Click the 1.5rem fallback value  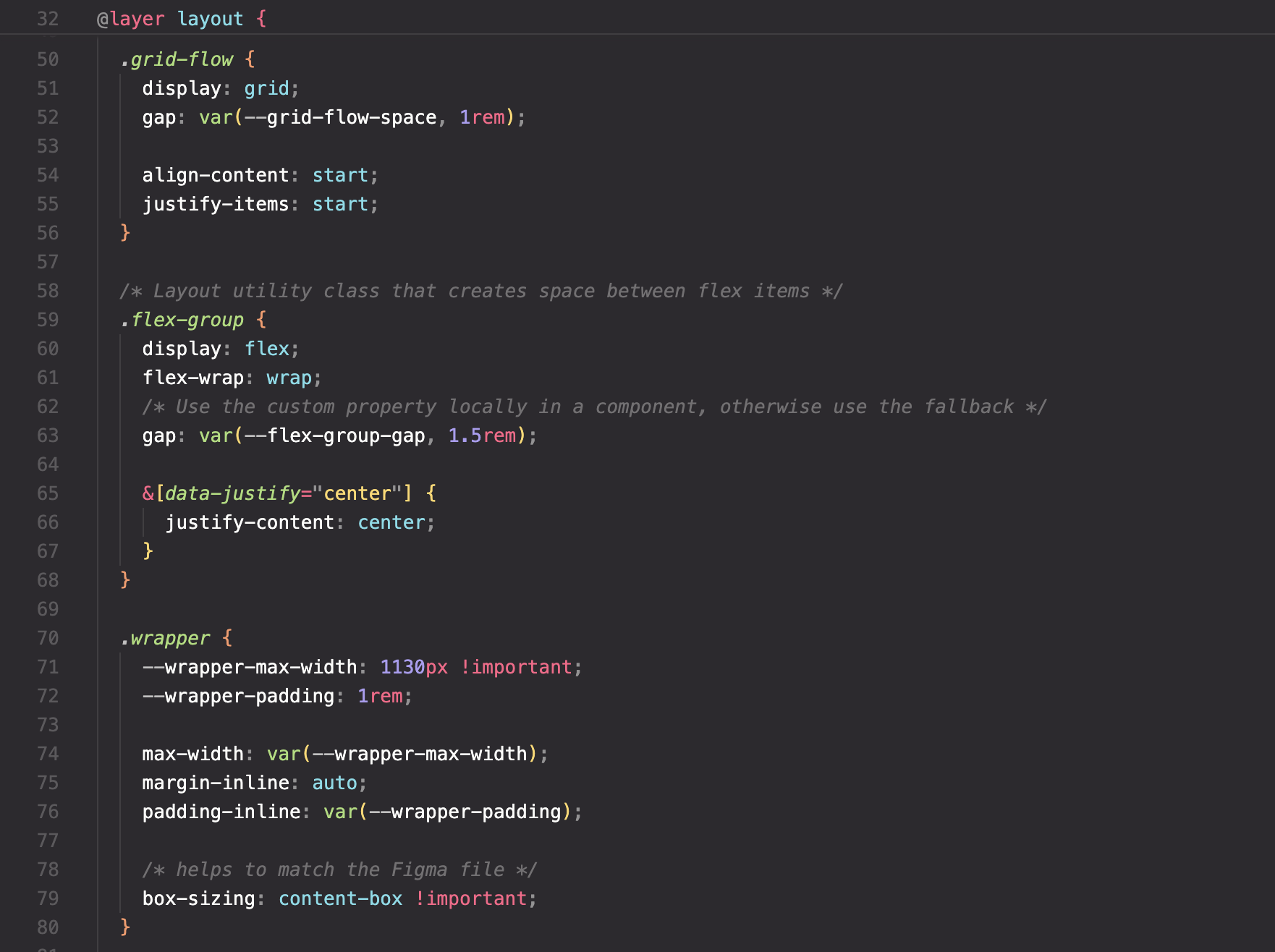click(482, 435)
